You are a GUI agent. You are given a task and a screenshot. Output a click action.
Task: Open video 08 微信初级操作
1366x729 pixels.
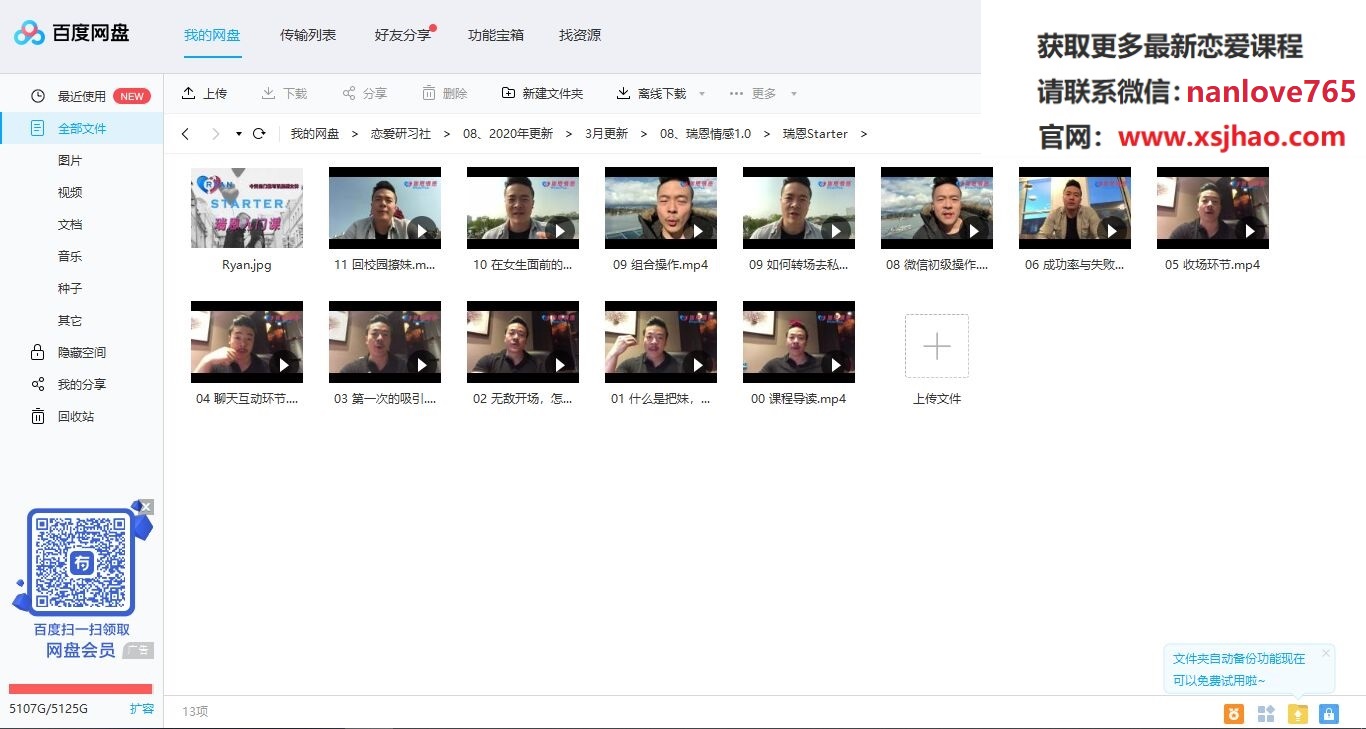(937, 208)
